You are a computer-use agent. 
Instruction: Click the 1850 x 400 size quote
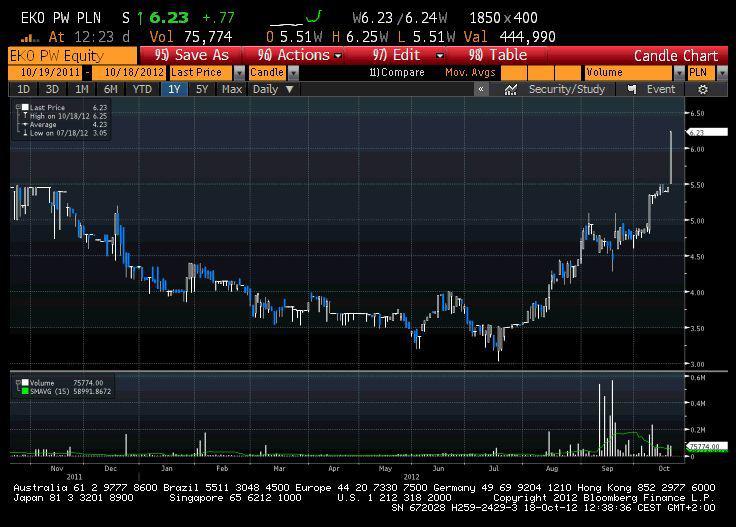(x=504, y=18)
